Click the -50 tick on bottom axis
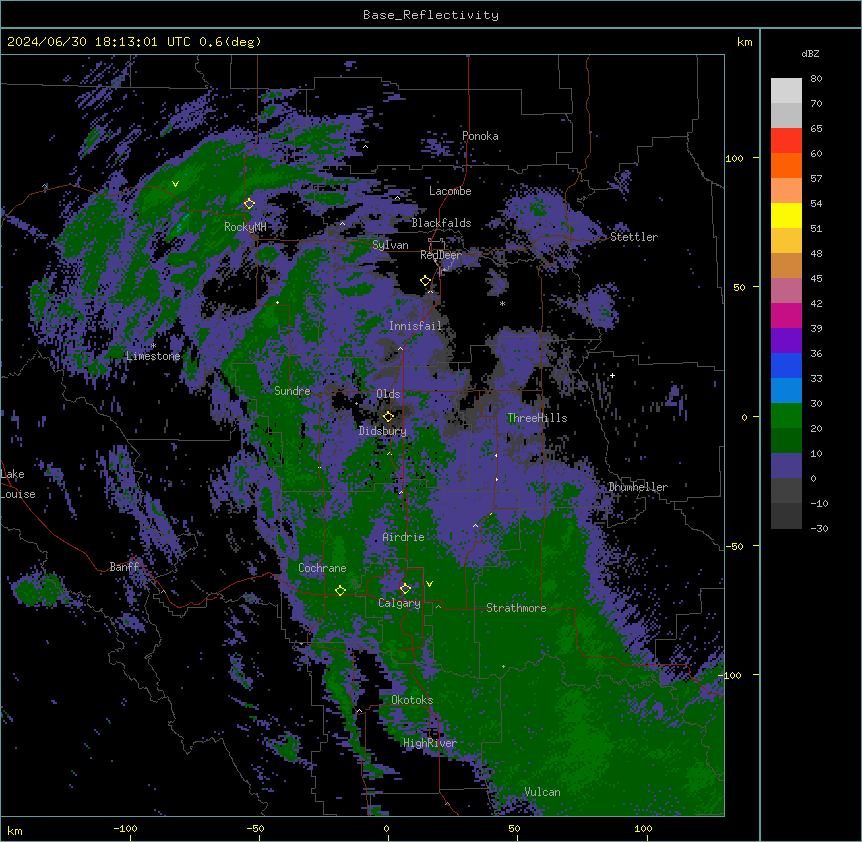Image resolution: width=862 pixels, height=842 pixels. pos(255,828)
